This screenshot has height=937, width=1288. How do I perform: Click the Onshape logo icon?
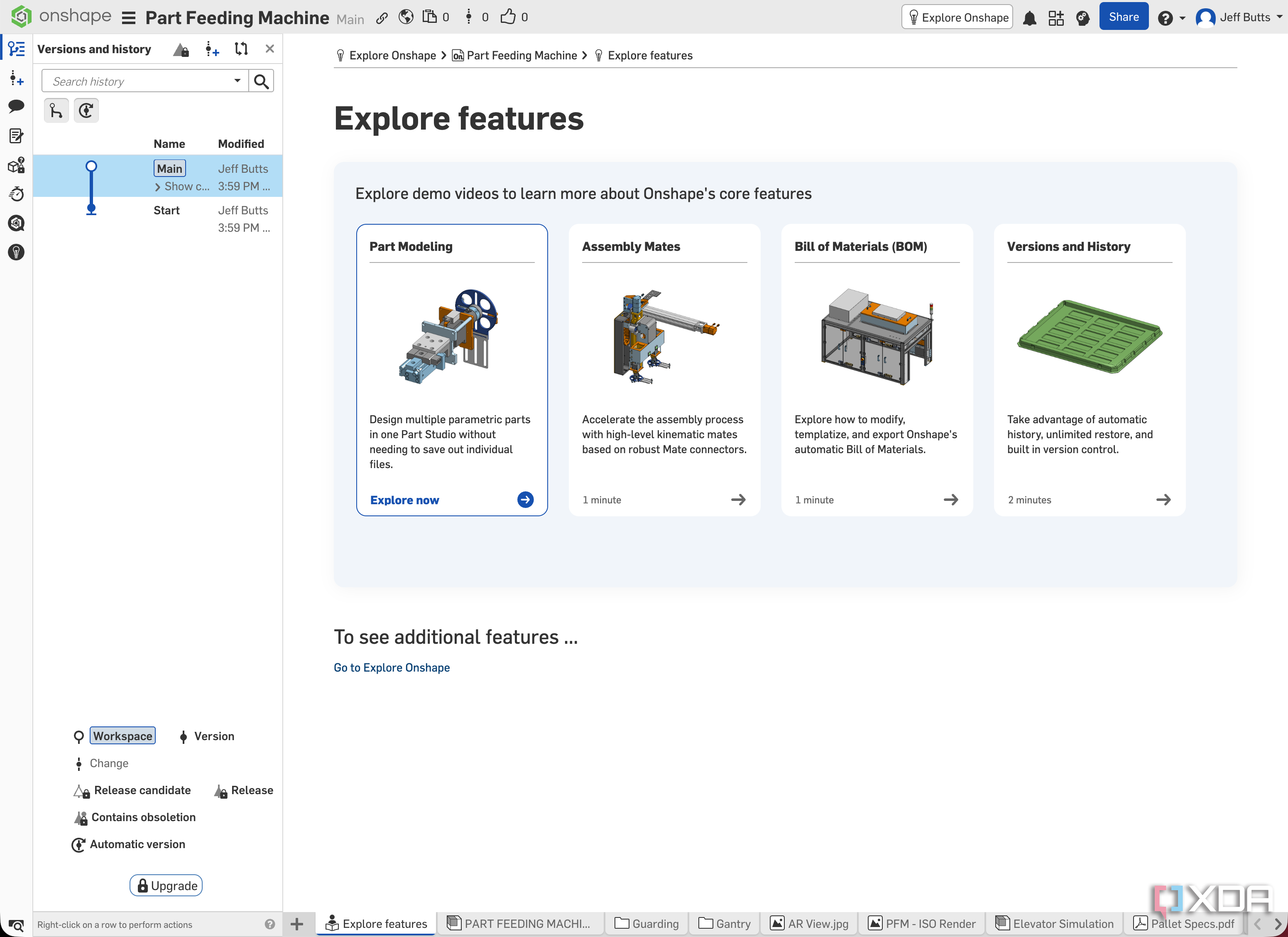(21, 17)
